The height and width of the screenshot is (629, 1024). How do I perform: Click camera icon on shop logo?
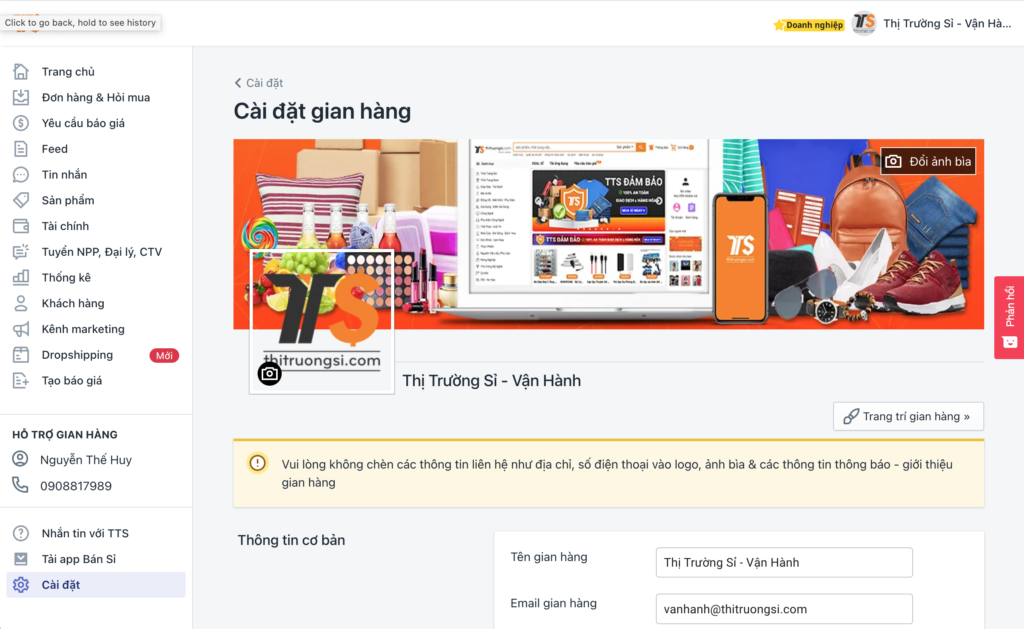(269, 374)
